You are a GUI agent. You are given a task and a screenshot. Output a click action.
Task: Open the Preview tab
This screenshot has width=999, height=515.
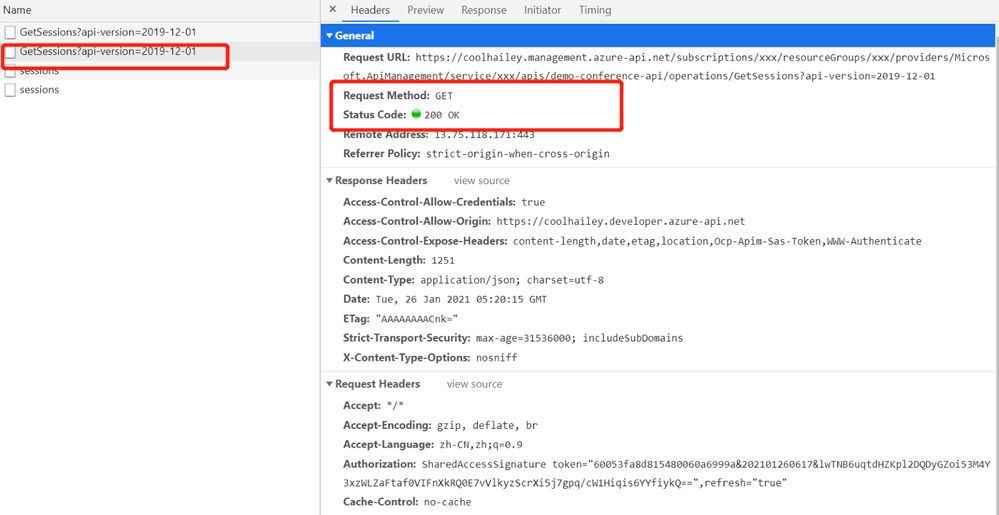pyautogui.click(x=426, y=10)
